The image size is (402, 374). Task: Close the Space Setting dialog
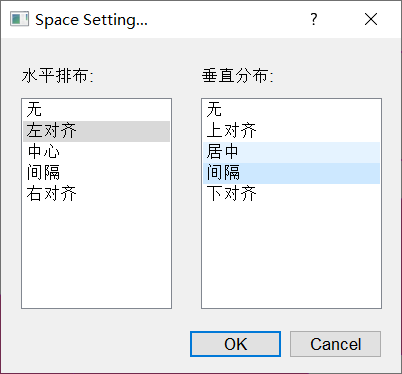(x=371, y=19)
